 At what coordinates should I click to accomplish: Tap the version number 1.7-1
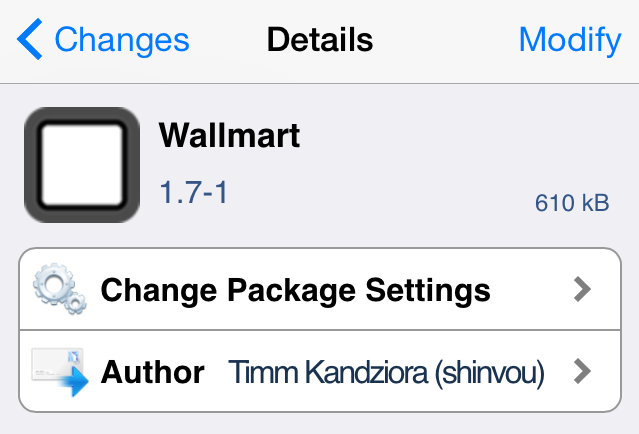(194, 191)
